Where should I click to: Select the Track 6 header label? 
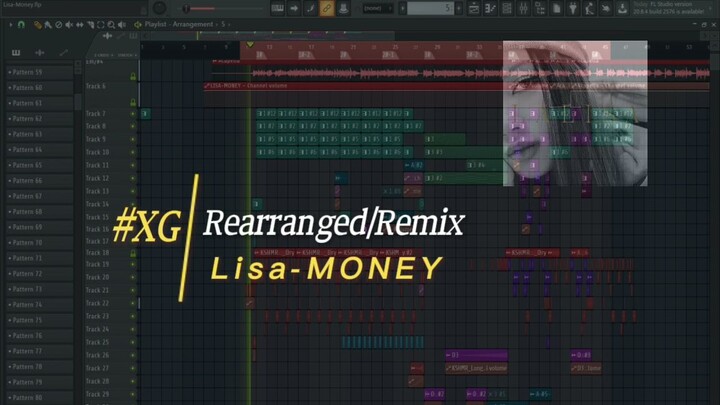point(96,86)
